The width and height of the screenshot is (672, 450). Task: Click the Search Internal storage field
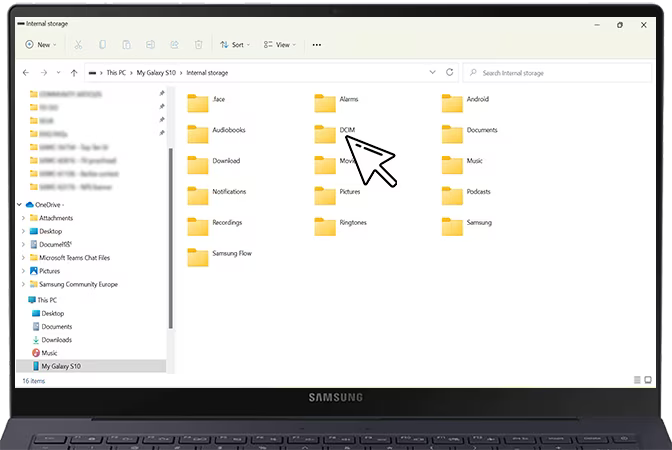coord(557,73)
